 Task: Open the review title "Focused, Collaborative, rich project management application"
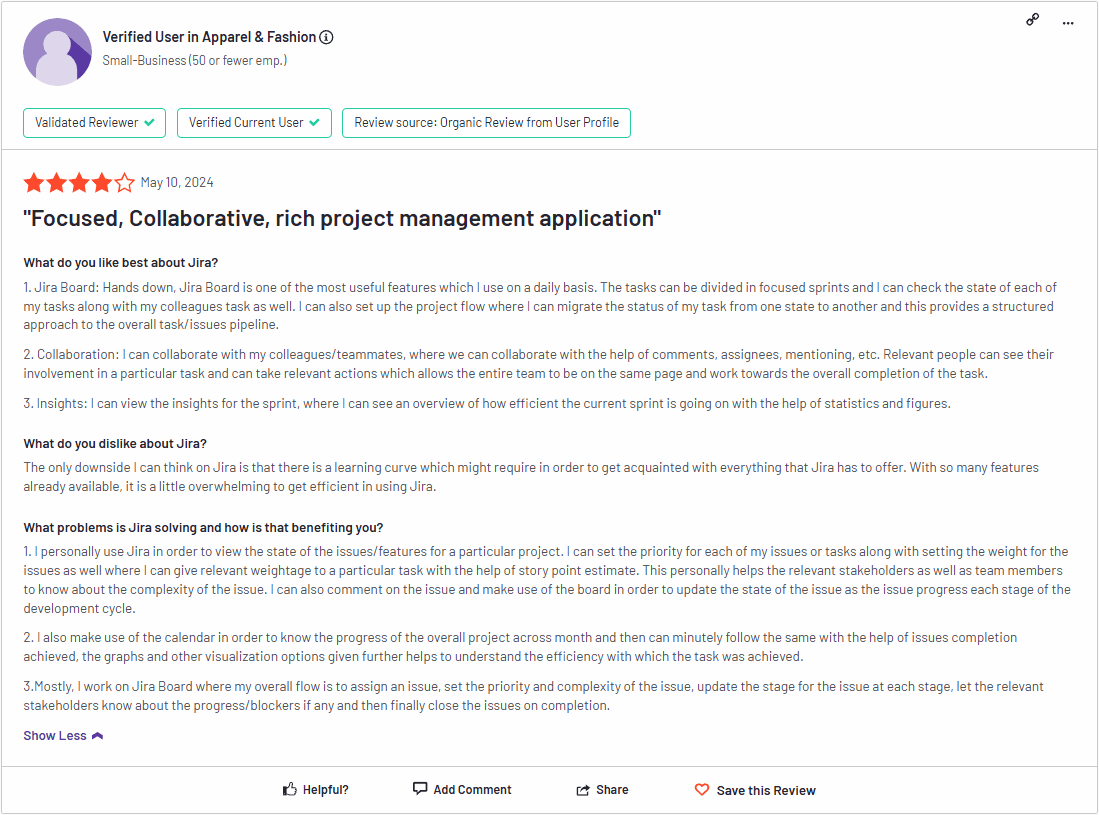[342, 219]
